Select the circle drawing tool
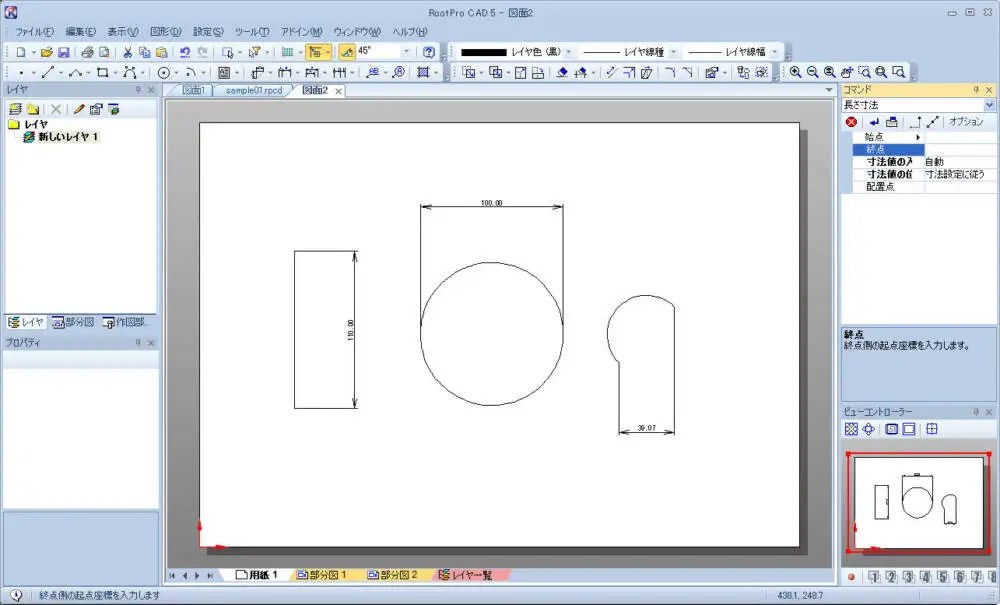 [x=164, y=72]
